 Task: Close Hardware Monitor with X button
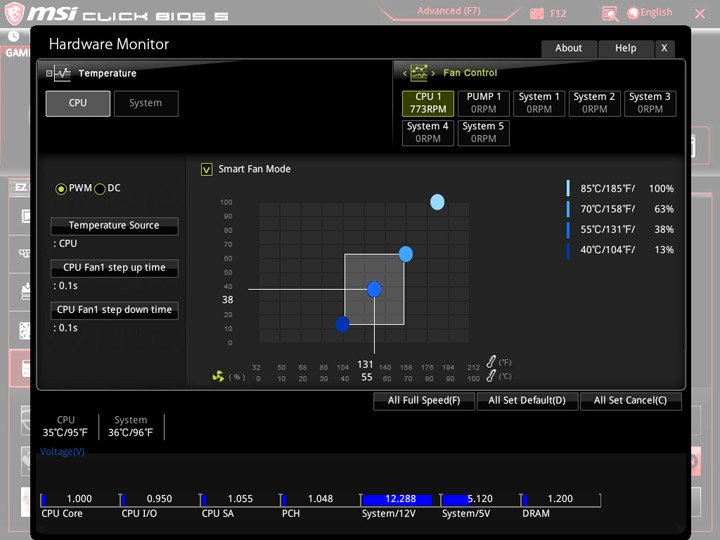coord(664,48)
